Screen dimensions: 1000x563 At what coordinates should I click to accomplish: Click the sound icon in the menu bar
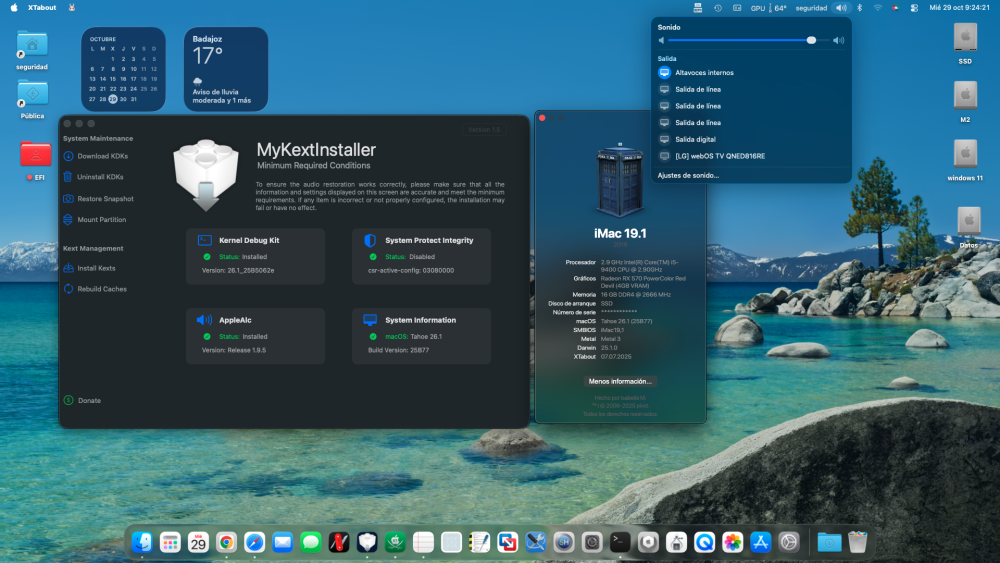[841, 8]
